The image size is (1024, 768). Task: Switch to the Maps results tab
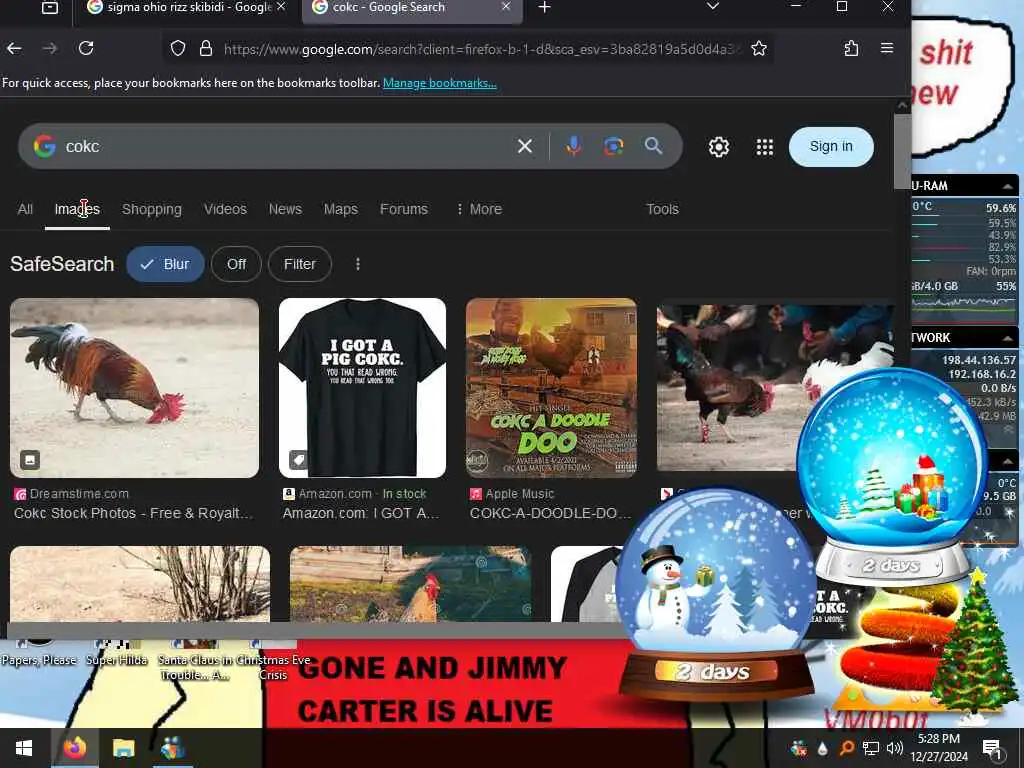point(341,209)
